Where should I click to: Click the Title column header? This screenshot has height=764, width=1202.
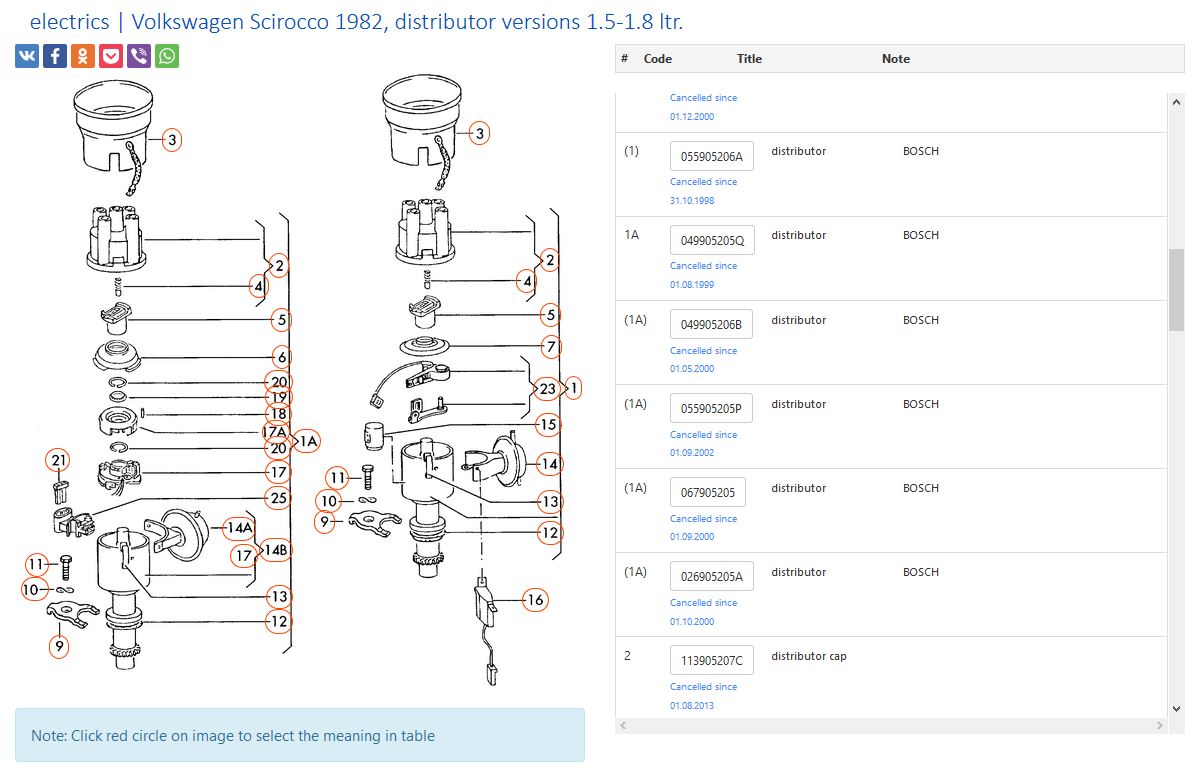click(x=749, y=59)
